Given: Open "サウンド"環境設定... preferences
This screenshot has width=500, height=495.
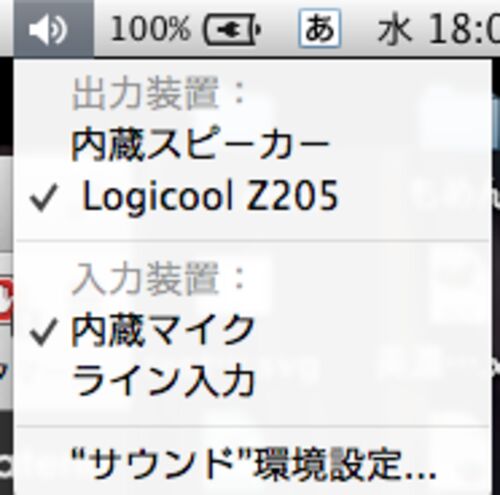Looking at the screenshot, I should pyautogui.click(x=253, y=465).
